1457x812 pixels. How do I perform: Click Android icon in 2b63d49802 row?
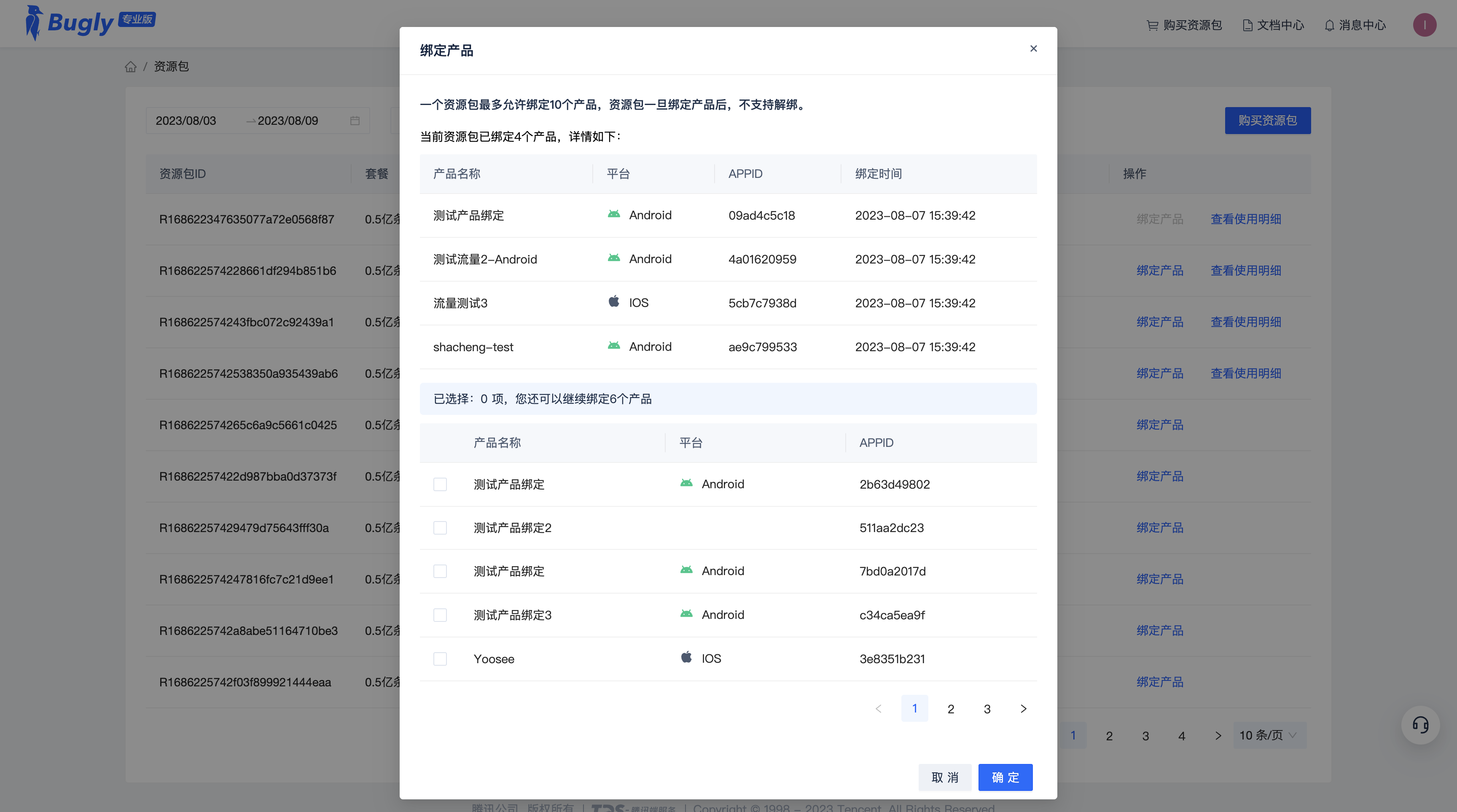[686, 484]
